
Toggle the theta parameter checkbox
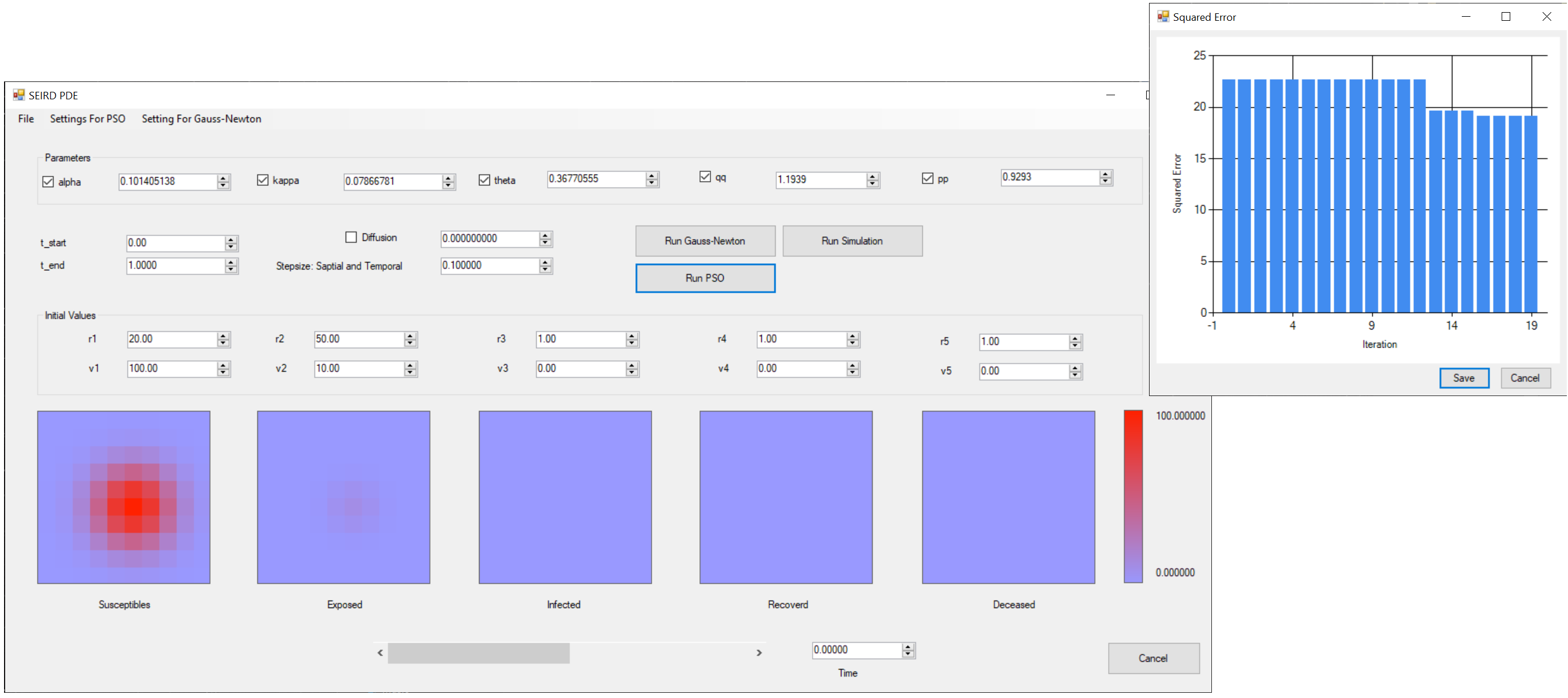tap(485, 180)
